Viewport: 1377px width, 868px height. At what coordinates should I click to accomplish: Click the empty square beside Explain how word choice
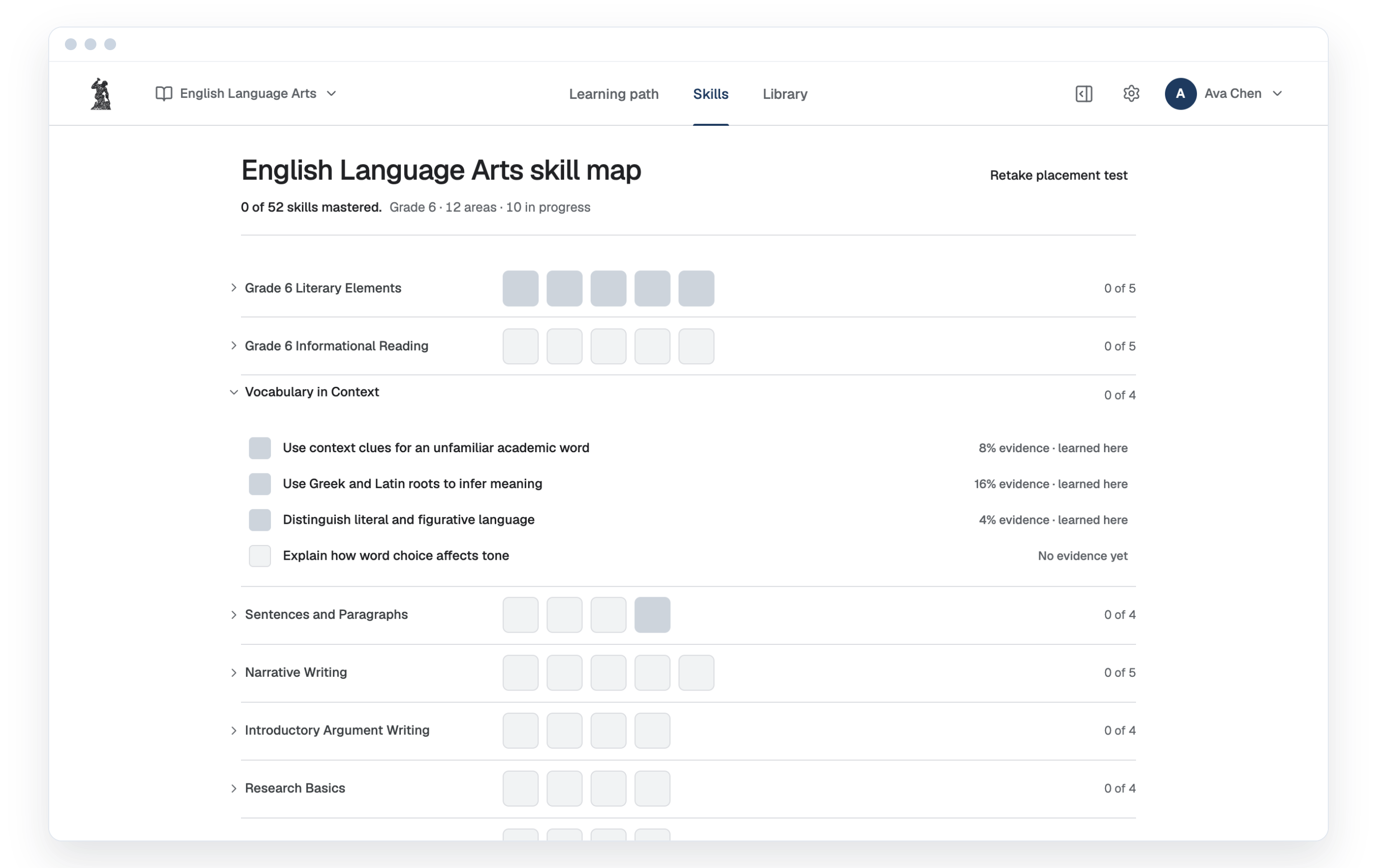pos(260,556)
